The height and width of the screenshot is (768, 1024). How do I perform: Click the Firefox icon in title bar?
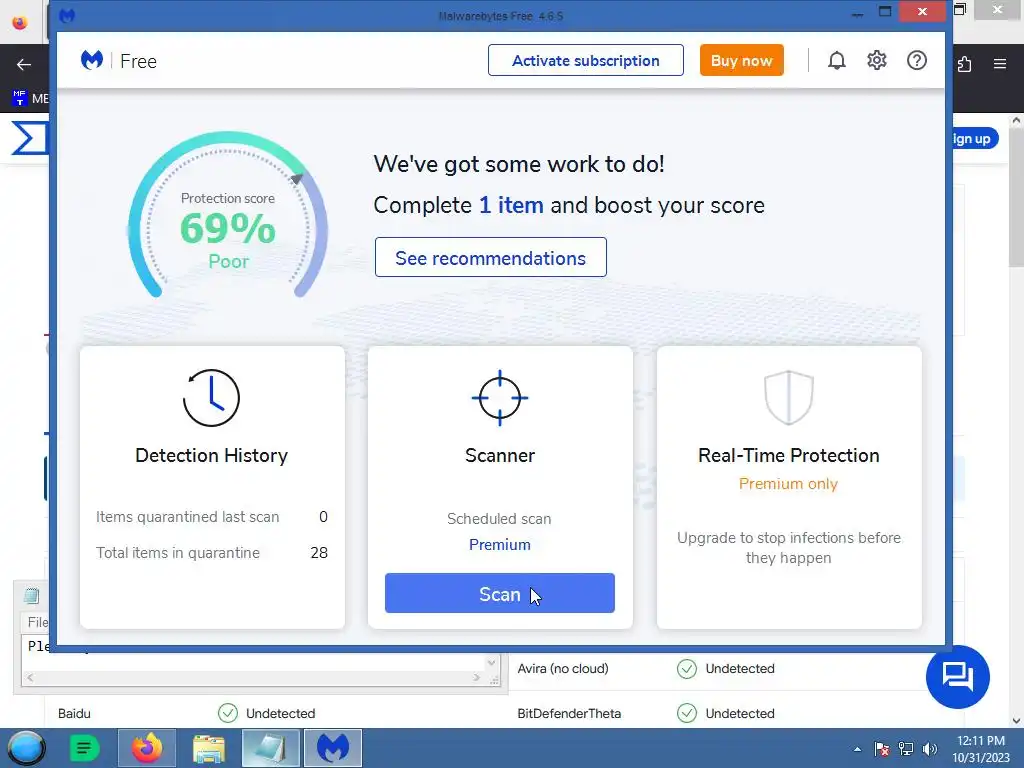[20, 23]
